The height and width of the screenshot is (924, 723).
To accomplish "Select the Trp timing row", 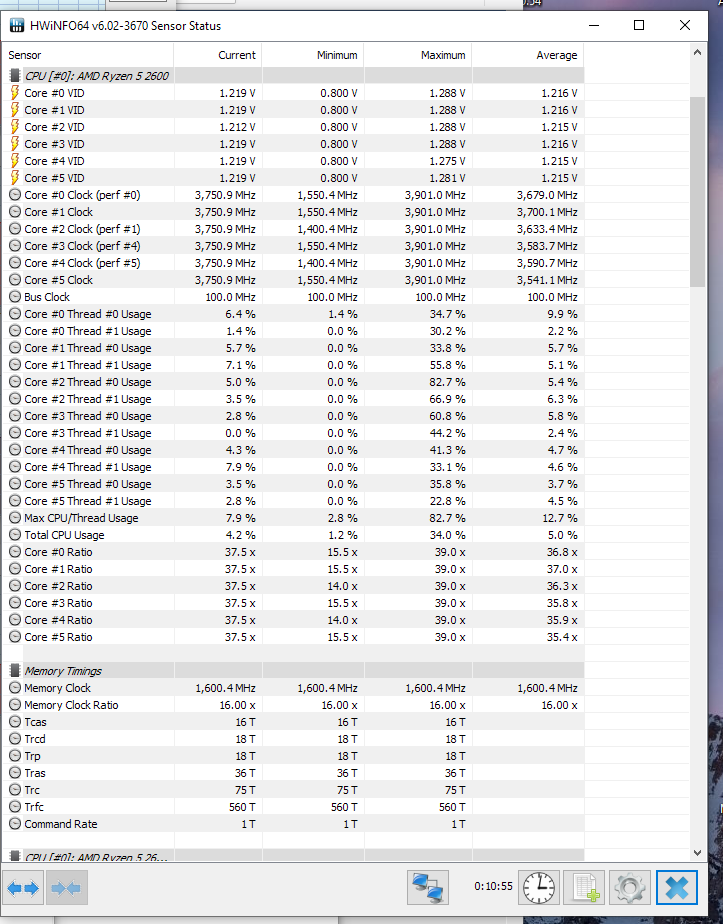I will coord(293,756).
